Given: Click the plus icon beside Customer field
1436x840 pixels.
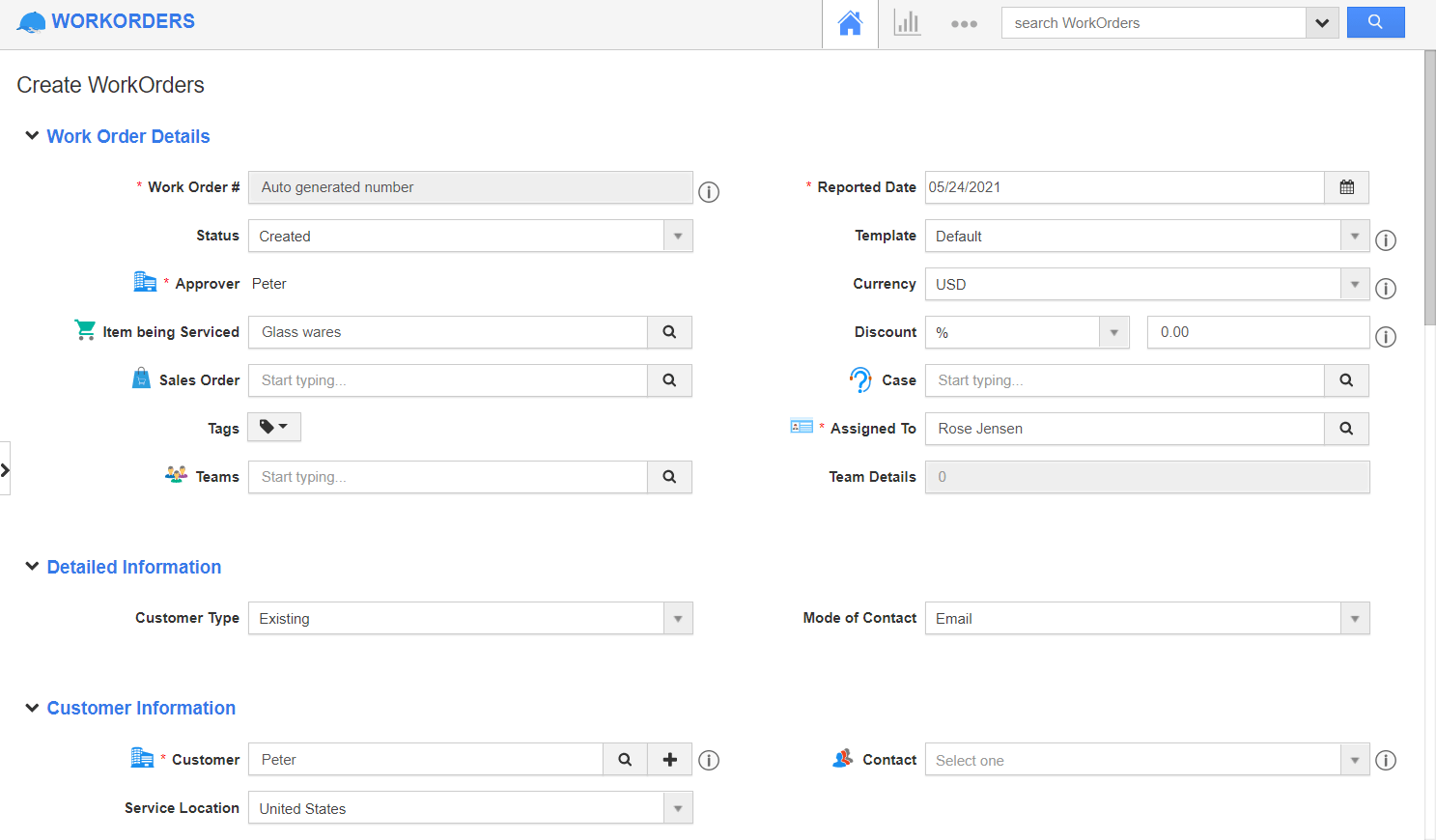Looking at the screenshot, I should [669, 759].
